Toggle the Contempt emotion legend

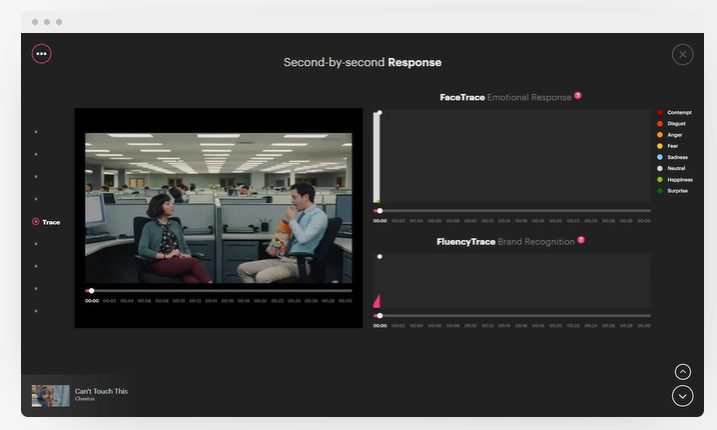(x=674, y=113)
